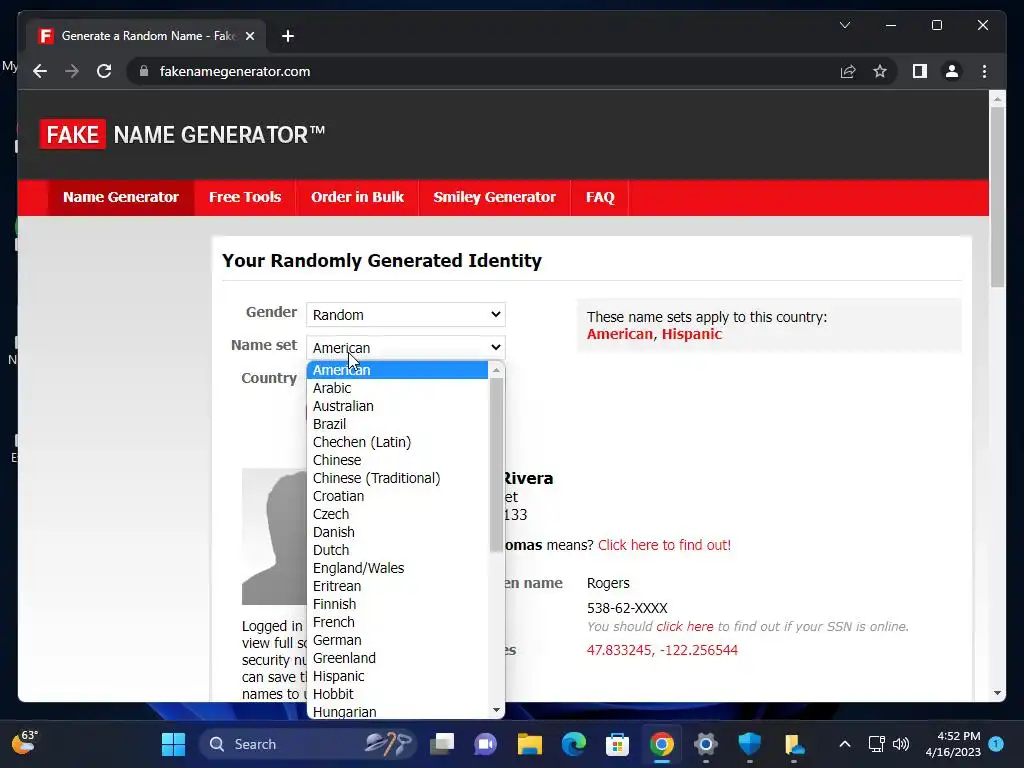Open File Explorer from the taskbar
Screen dimensions: 1024x768
point(530,744)
